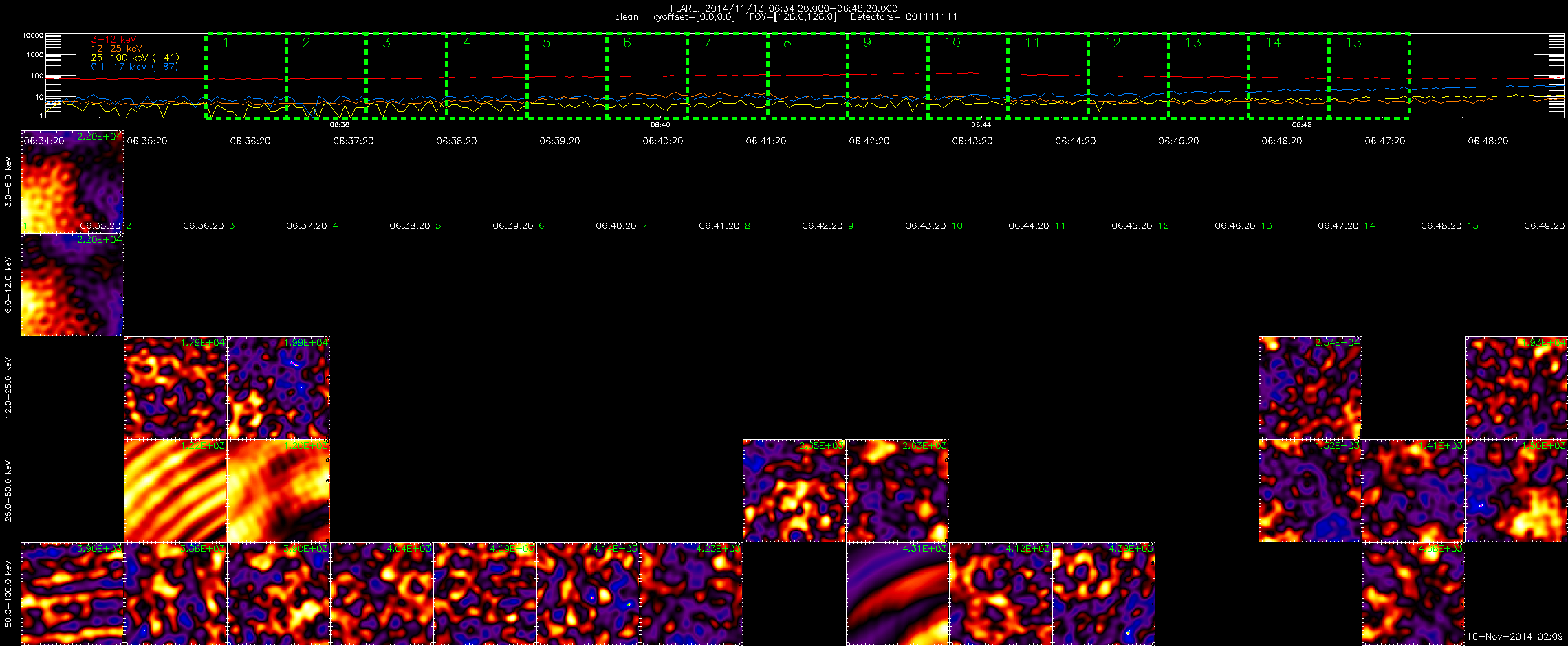
Task: Select interval 7 box on the light curve
Action: click(728, 76)
